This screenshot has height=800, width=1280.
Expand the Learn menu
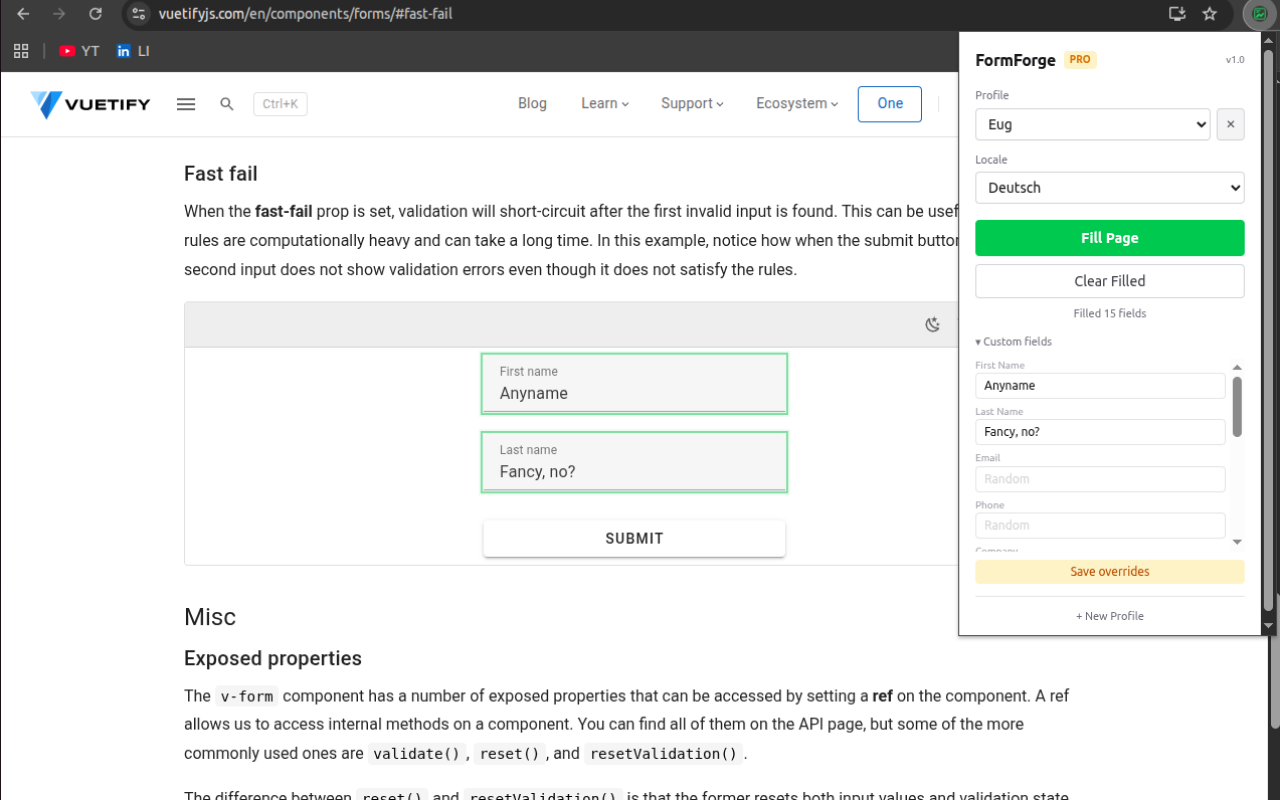pyautogui.click(x=604, y=103)
